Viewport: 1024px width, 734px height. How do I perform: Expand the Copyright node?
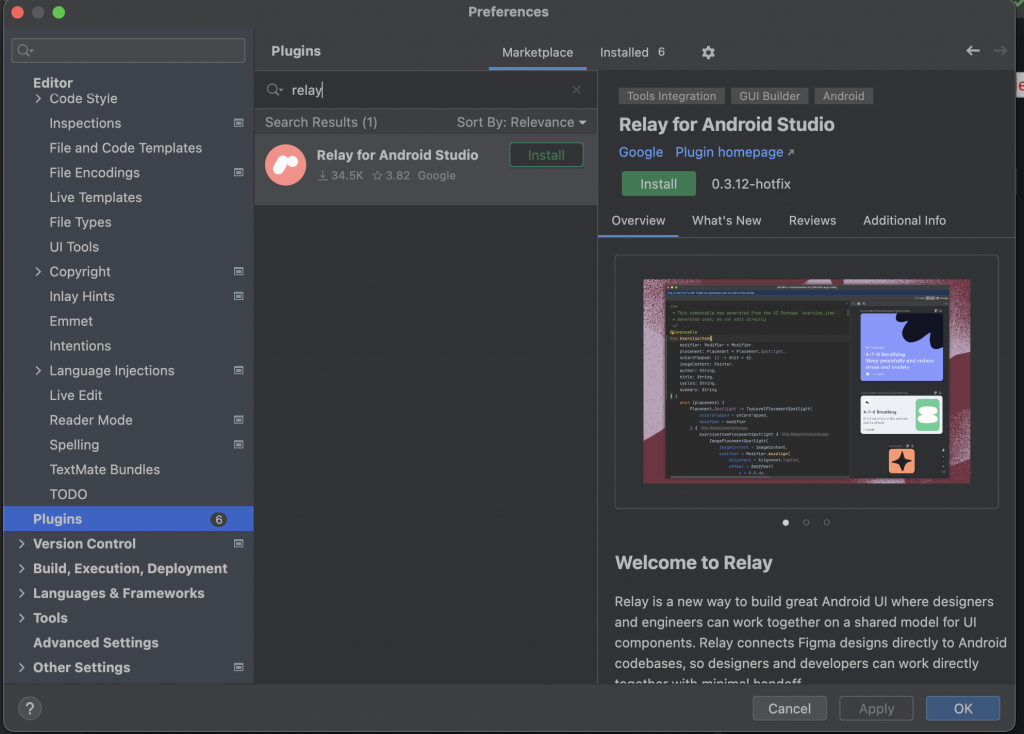click(38, 271)
